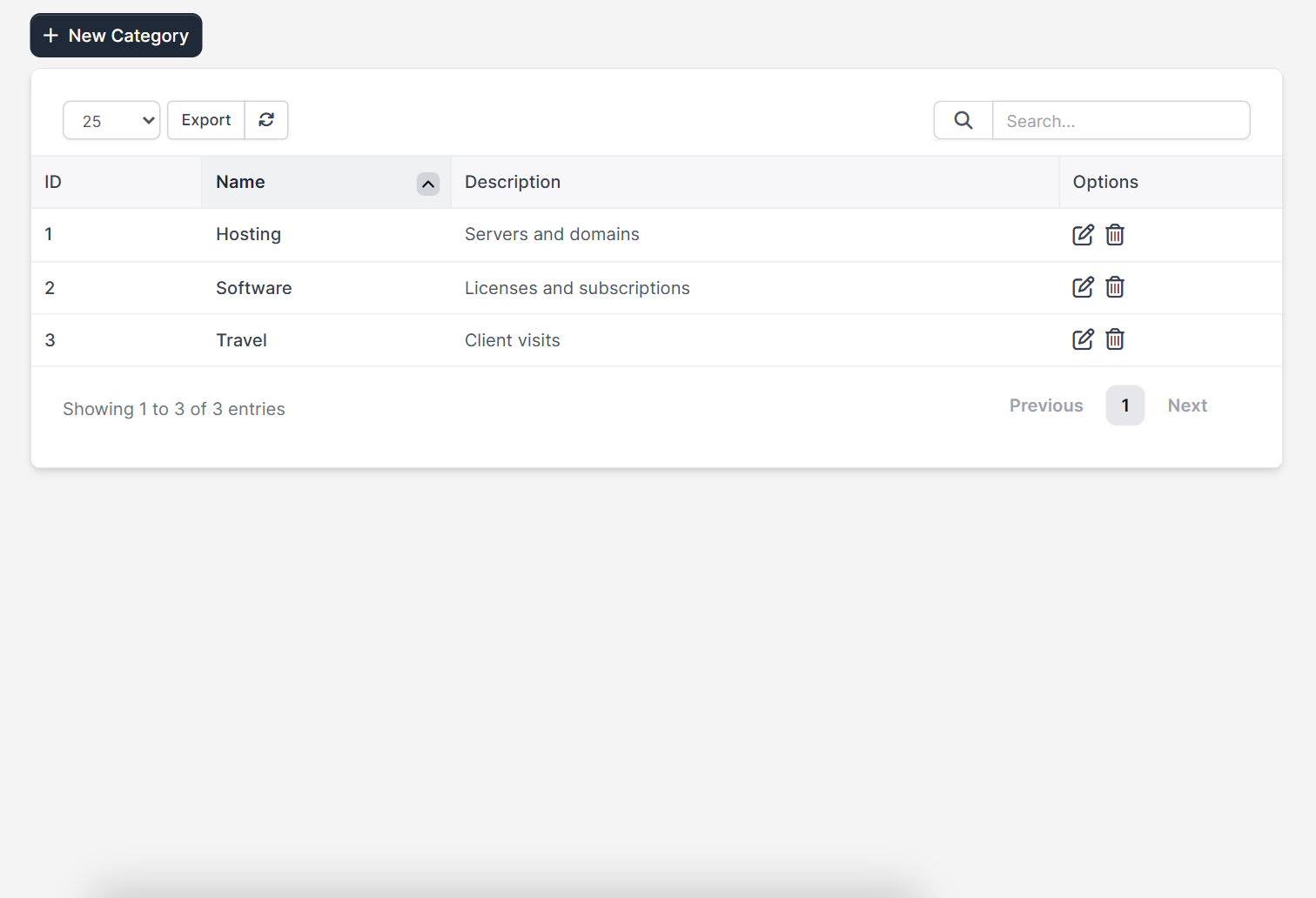Go to the Next page
The height and width of the screenshot is (898, 1316).
(1187, 405)
